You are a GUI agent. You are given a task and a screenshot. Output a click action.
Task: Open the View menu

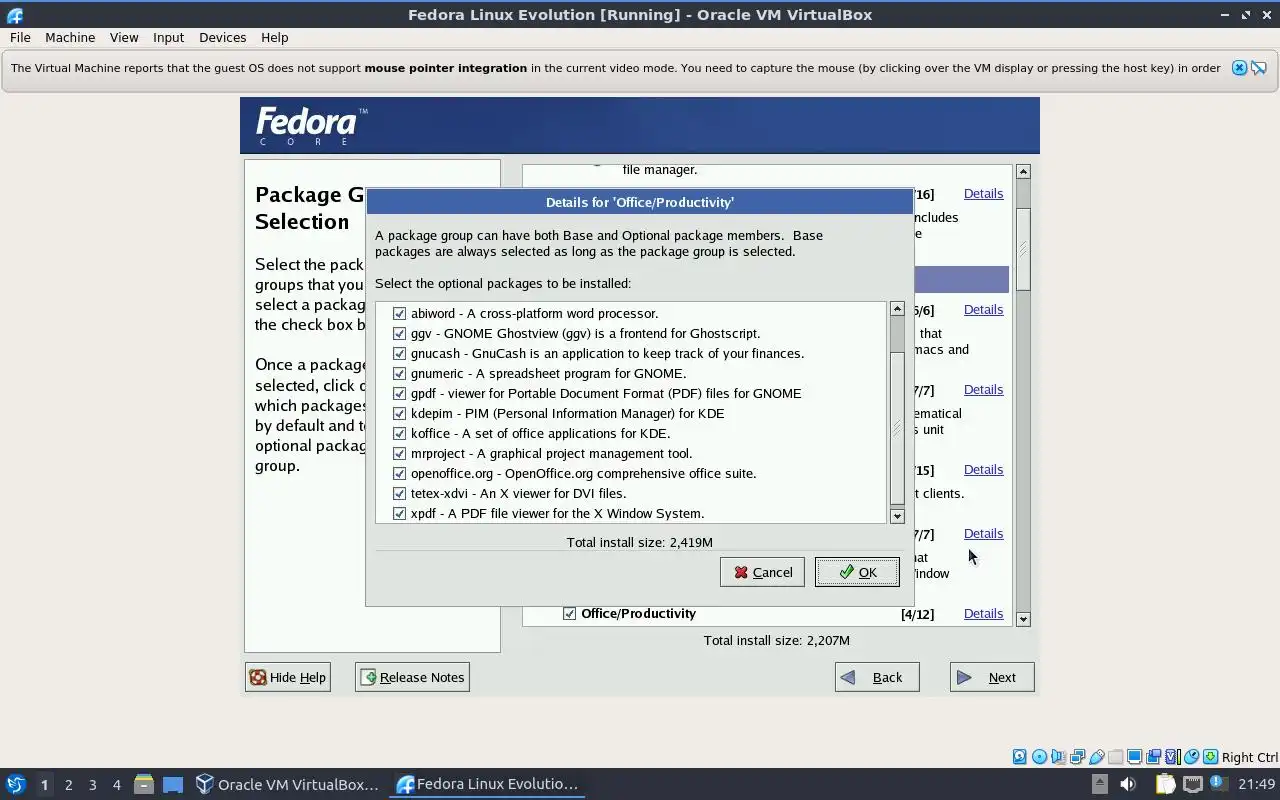click(x=124, y=37)
